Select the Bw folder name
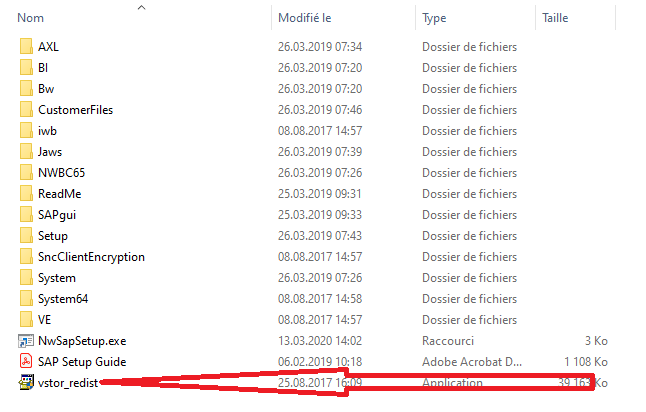Screen dimensions: 646x412 [46, 89]
